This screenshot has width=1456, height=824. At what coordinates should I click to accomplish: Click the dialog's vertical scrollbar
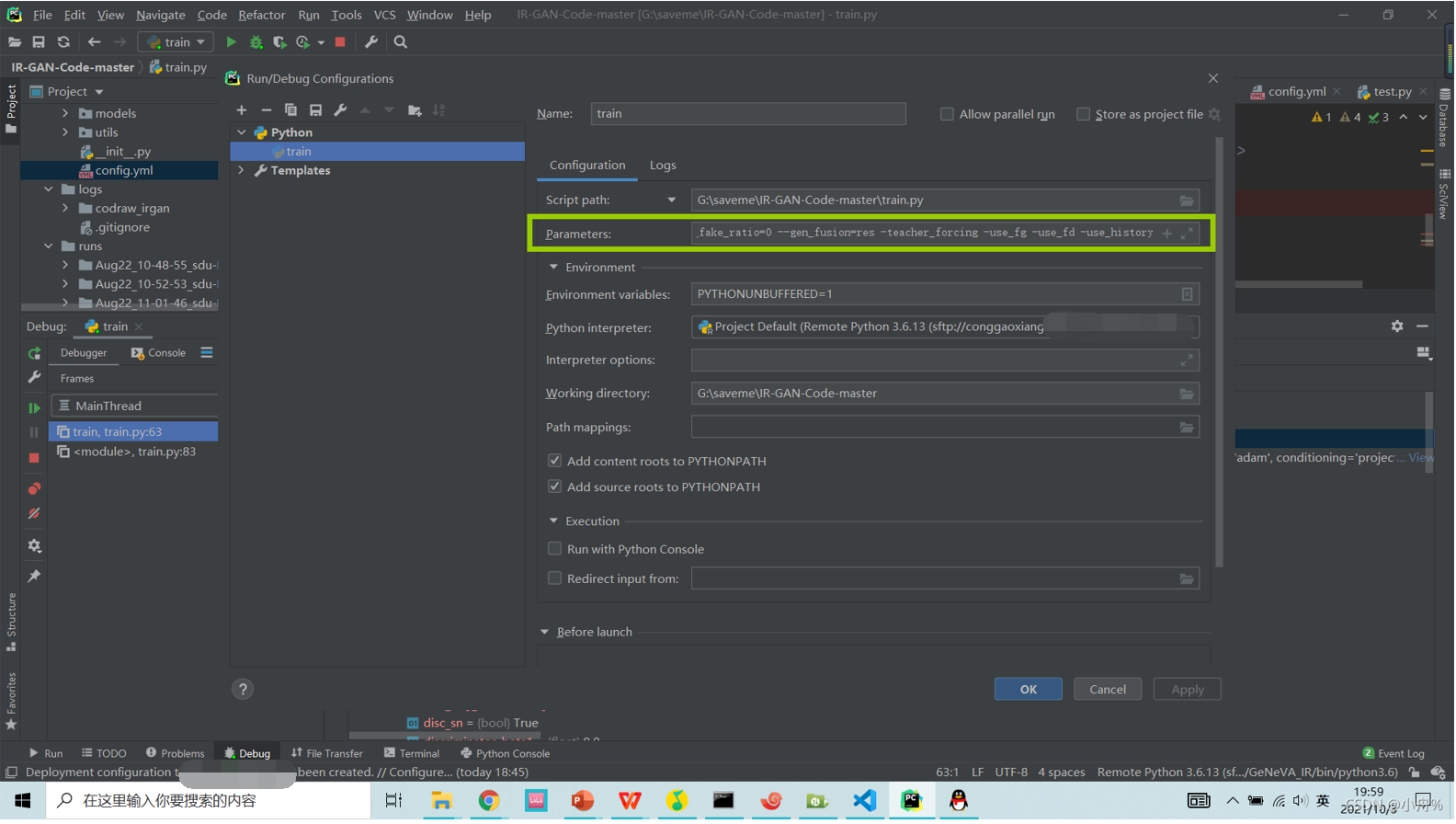[x=1219, y=353]
